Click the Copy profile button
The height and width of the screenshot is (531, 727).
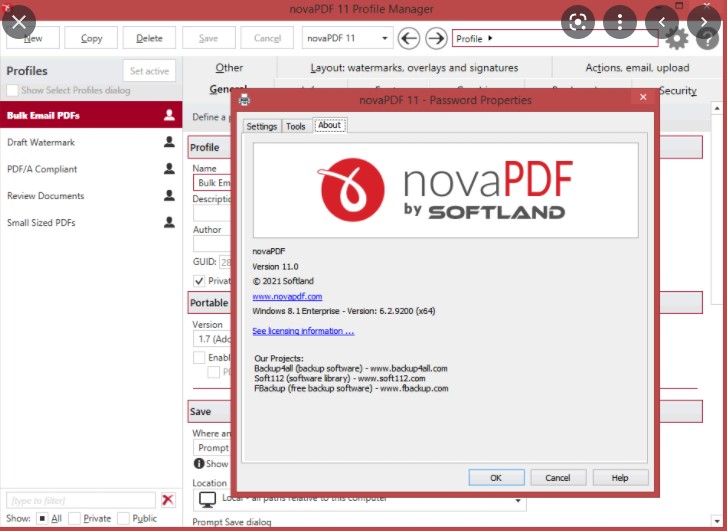[x=91, y=38]
